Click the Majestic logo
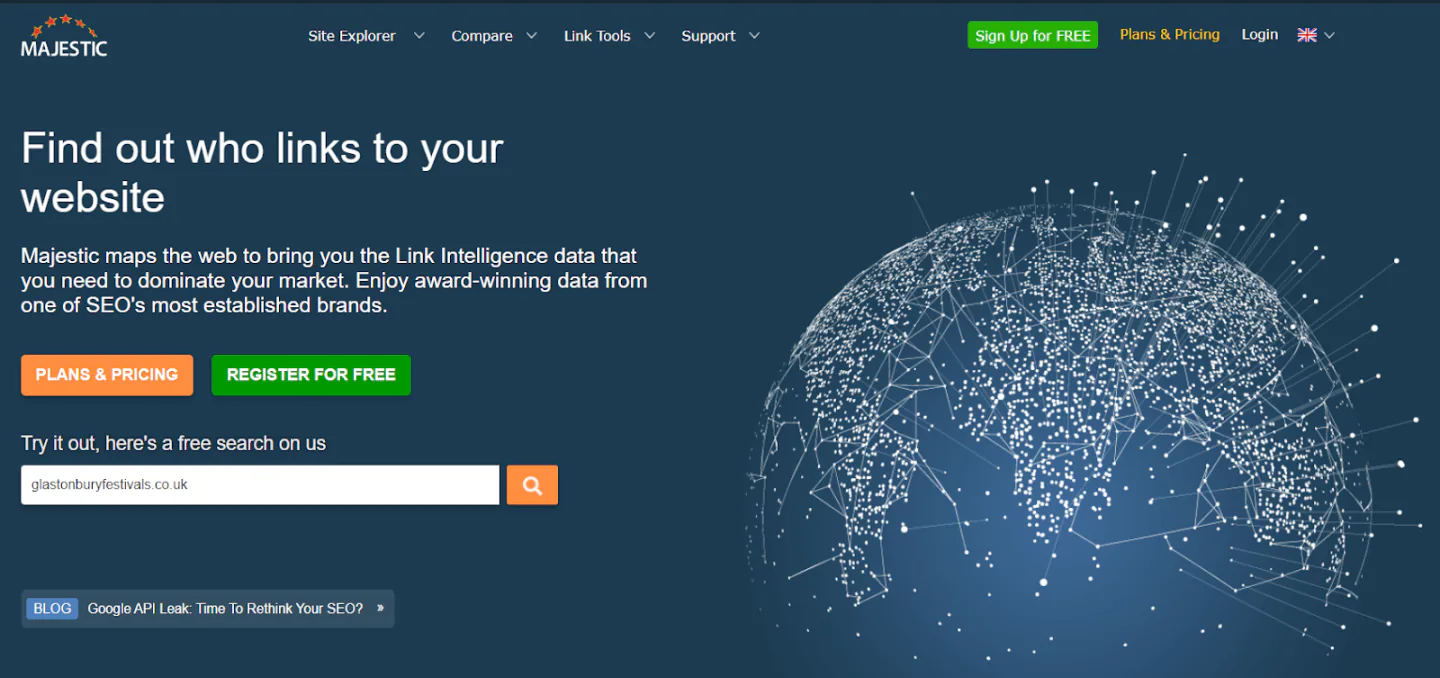 (64, 35)
